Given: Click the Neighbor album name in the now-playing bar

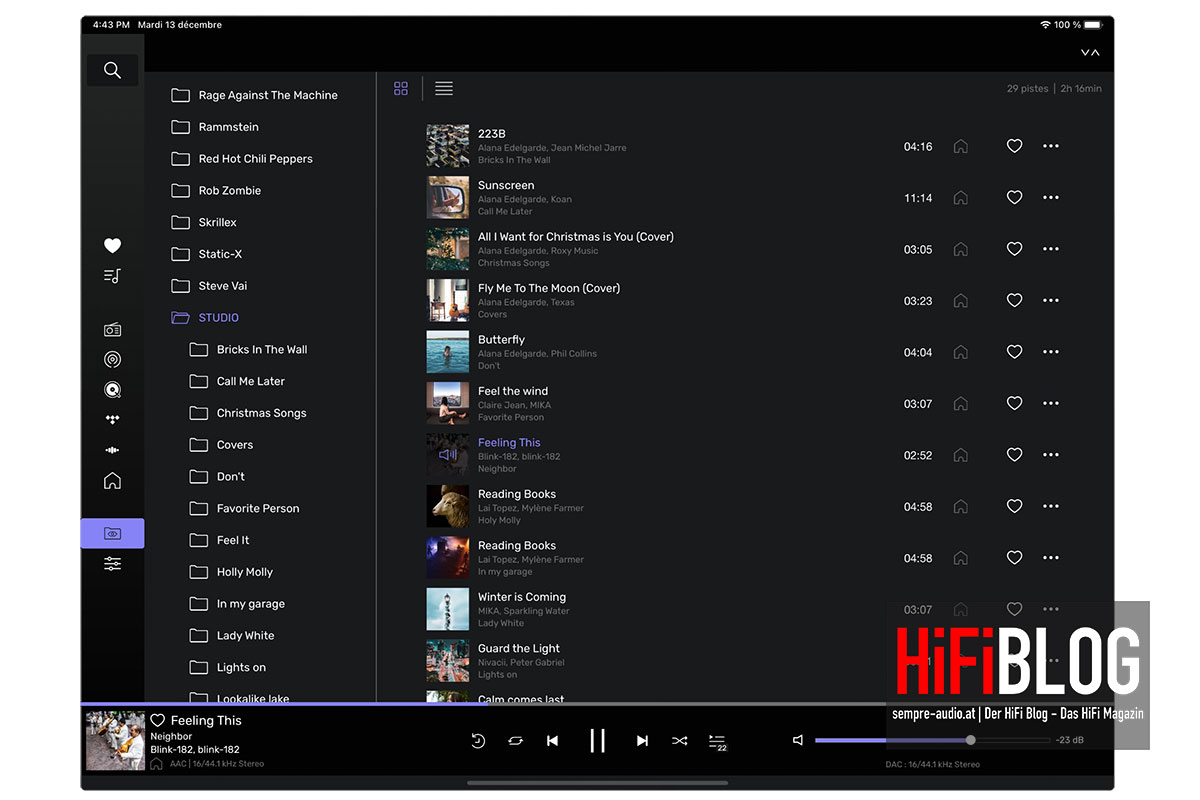Looking at the screenshot, I should tap(172, 736).
